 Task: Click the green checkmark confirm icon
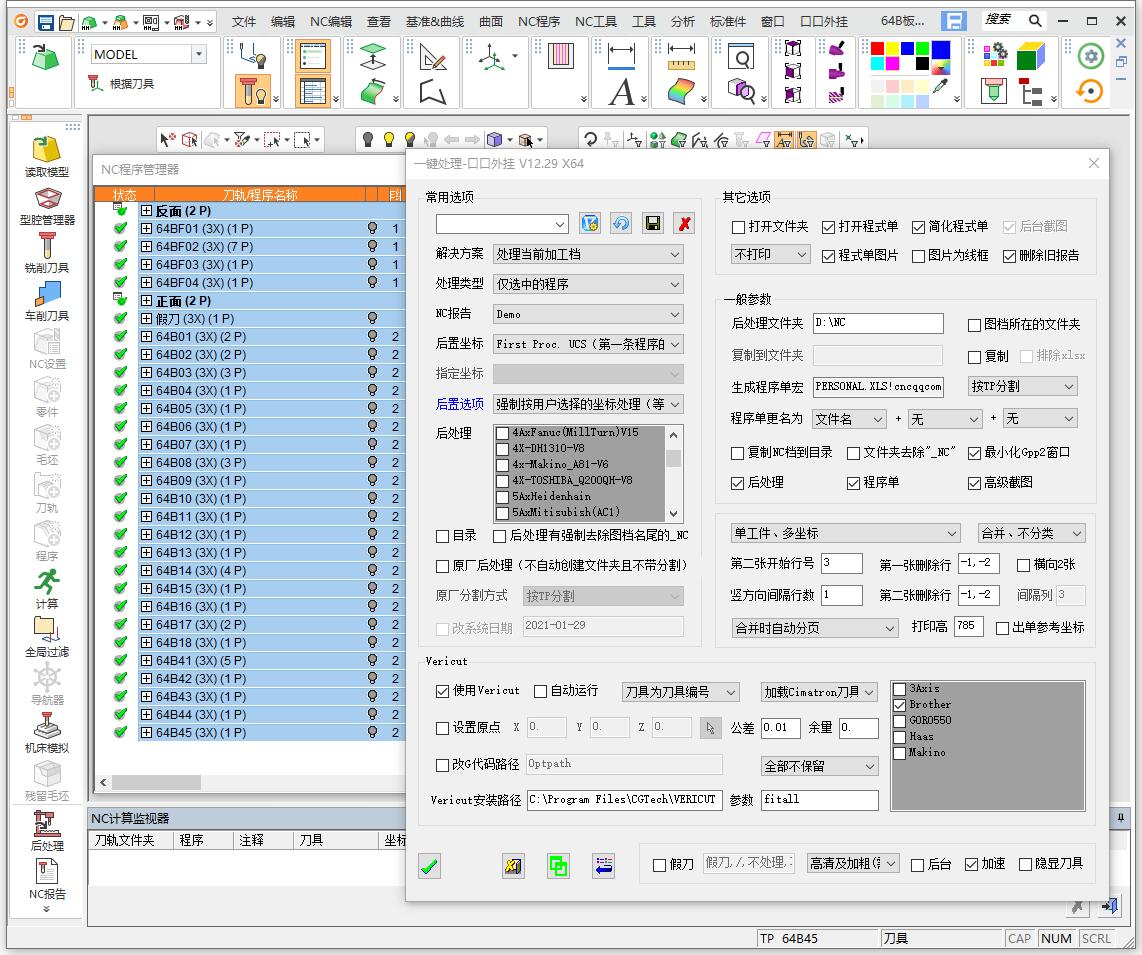[x=429, y=867]
